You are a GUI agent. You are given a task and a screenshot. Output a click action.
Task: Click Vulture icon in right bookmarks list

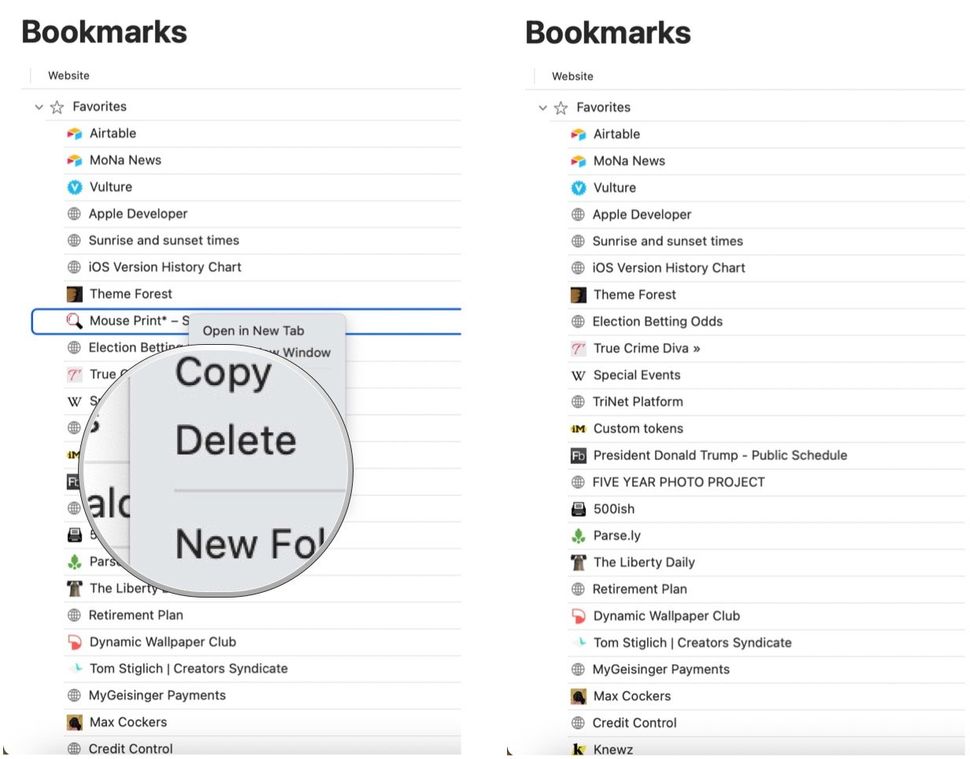point(578,187)
